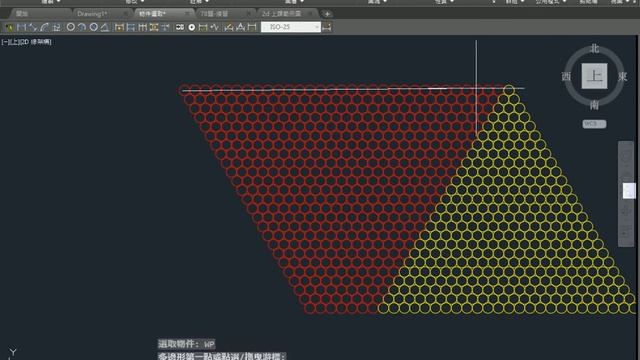Expand the 公用程式 ribbon panel
The width and height of the screenshot is (640, 360).
tap(551, 2)
